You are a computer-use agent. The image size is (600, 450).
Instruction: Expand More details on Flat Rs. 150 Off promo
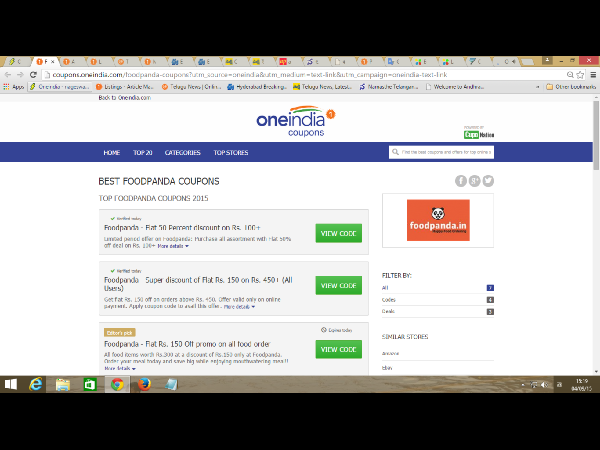tap(119, 369)
